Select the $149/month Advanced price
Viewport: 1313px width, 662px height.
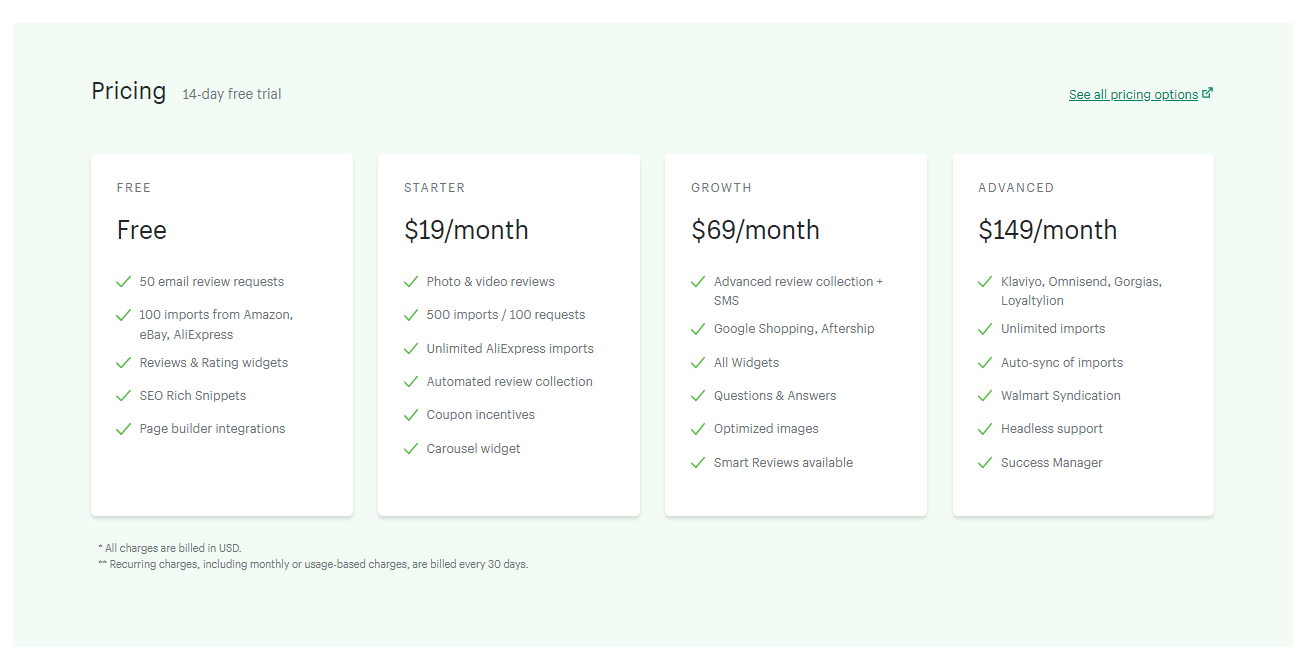1047,230
